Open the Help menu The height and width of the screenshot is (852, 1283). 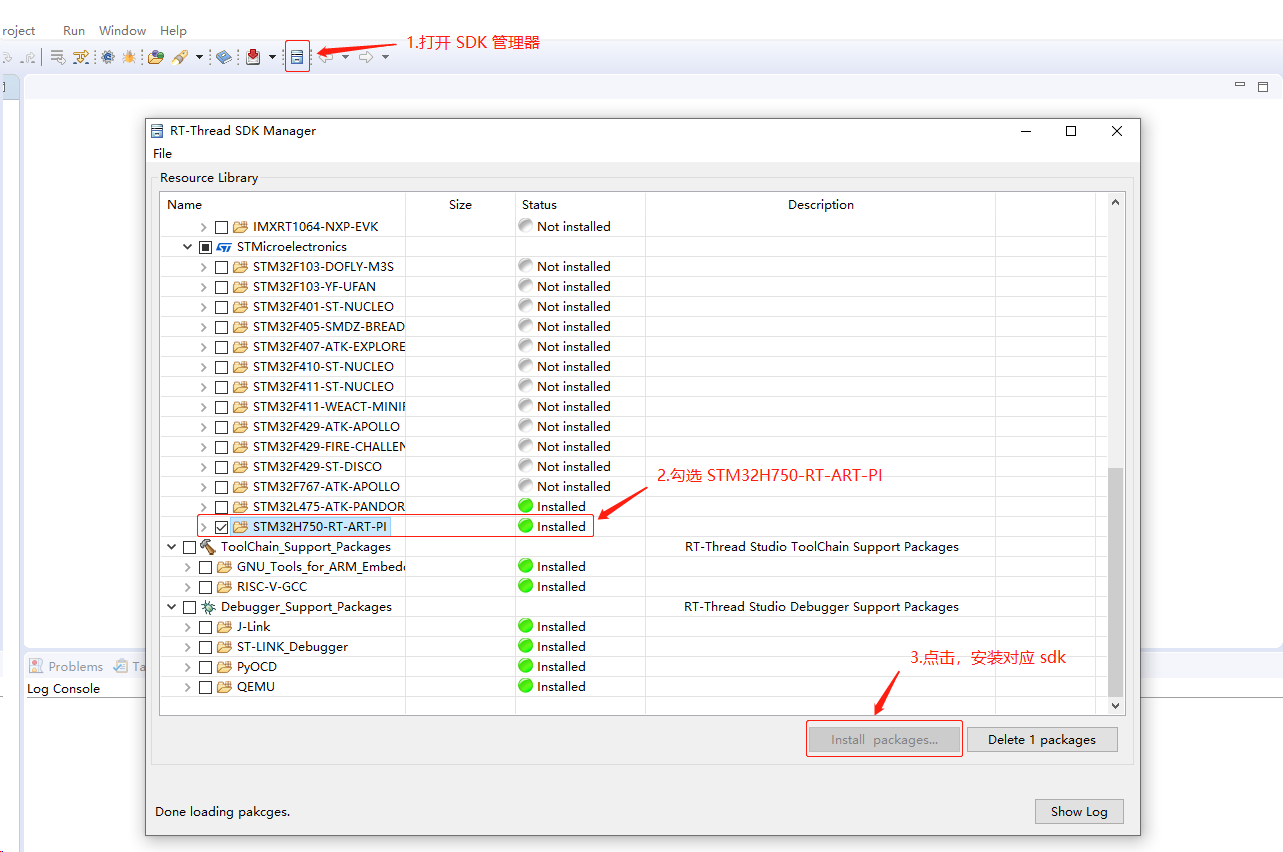click(173, 31)
